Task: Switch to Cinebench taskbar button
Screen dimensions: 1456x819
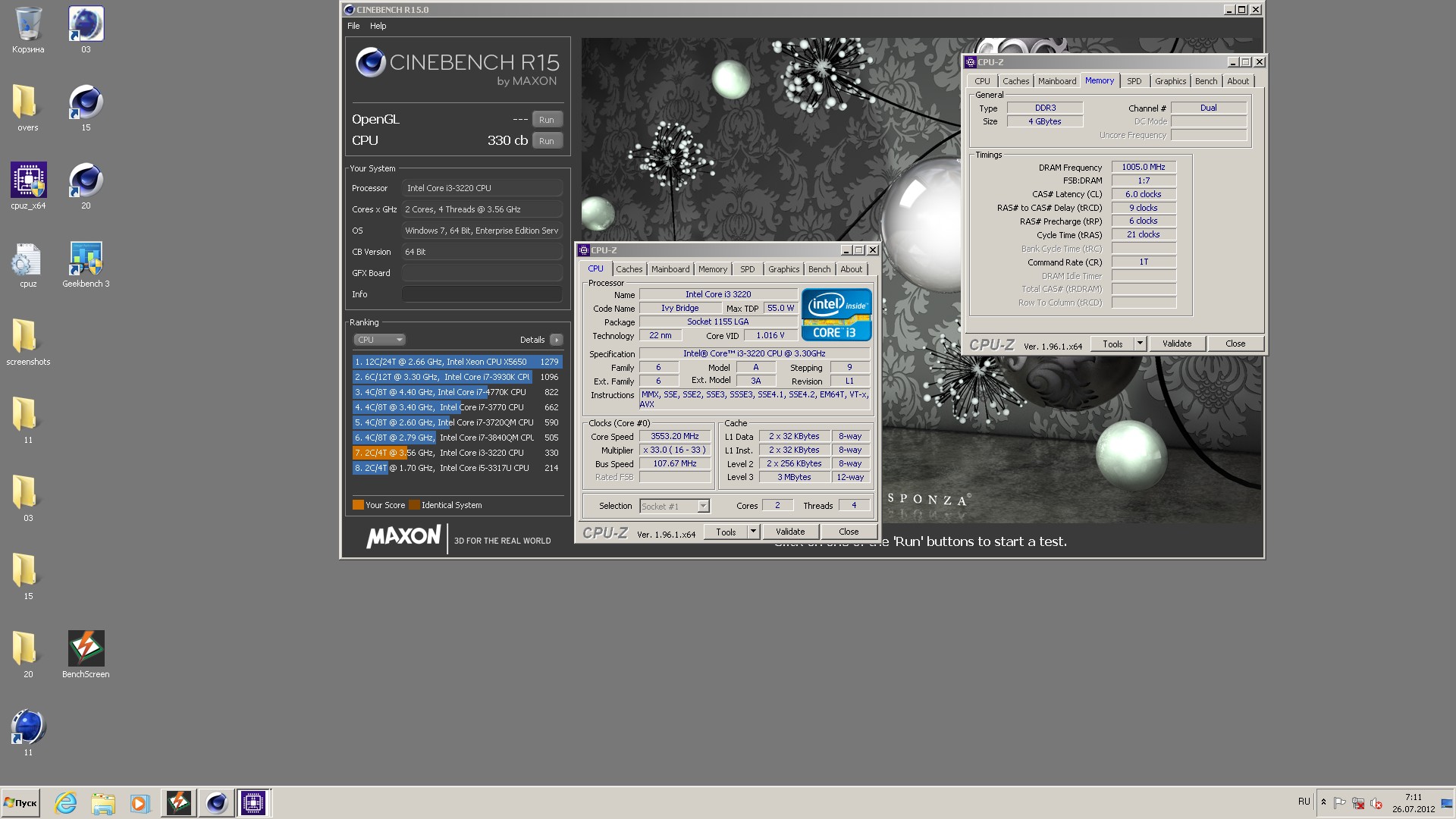Action: click(x=216, y=803)
